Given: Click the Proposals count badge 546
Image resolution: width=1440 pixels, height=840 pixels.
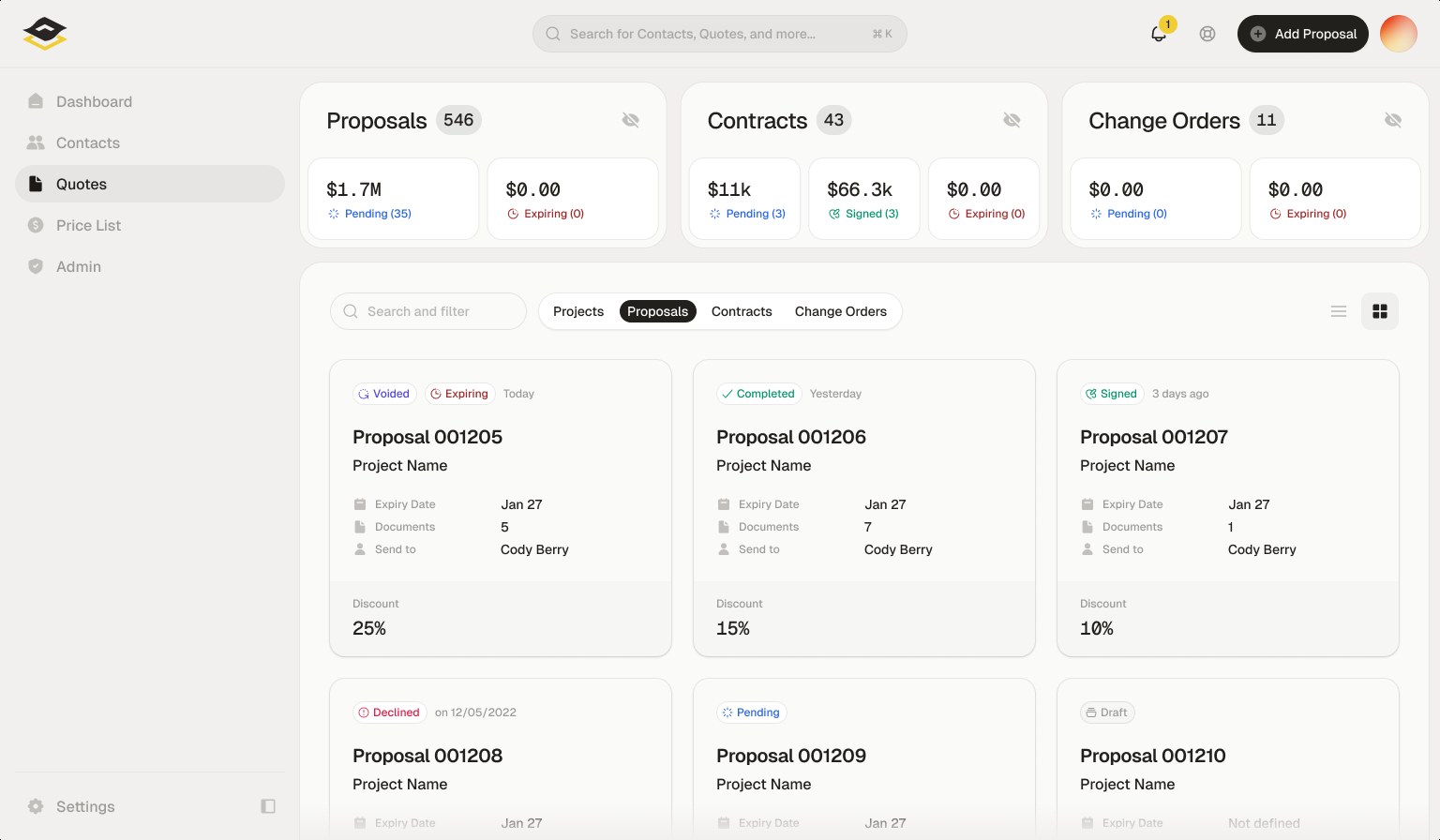Looking at the screenshot, I should coord(458,120).
